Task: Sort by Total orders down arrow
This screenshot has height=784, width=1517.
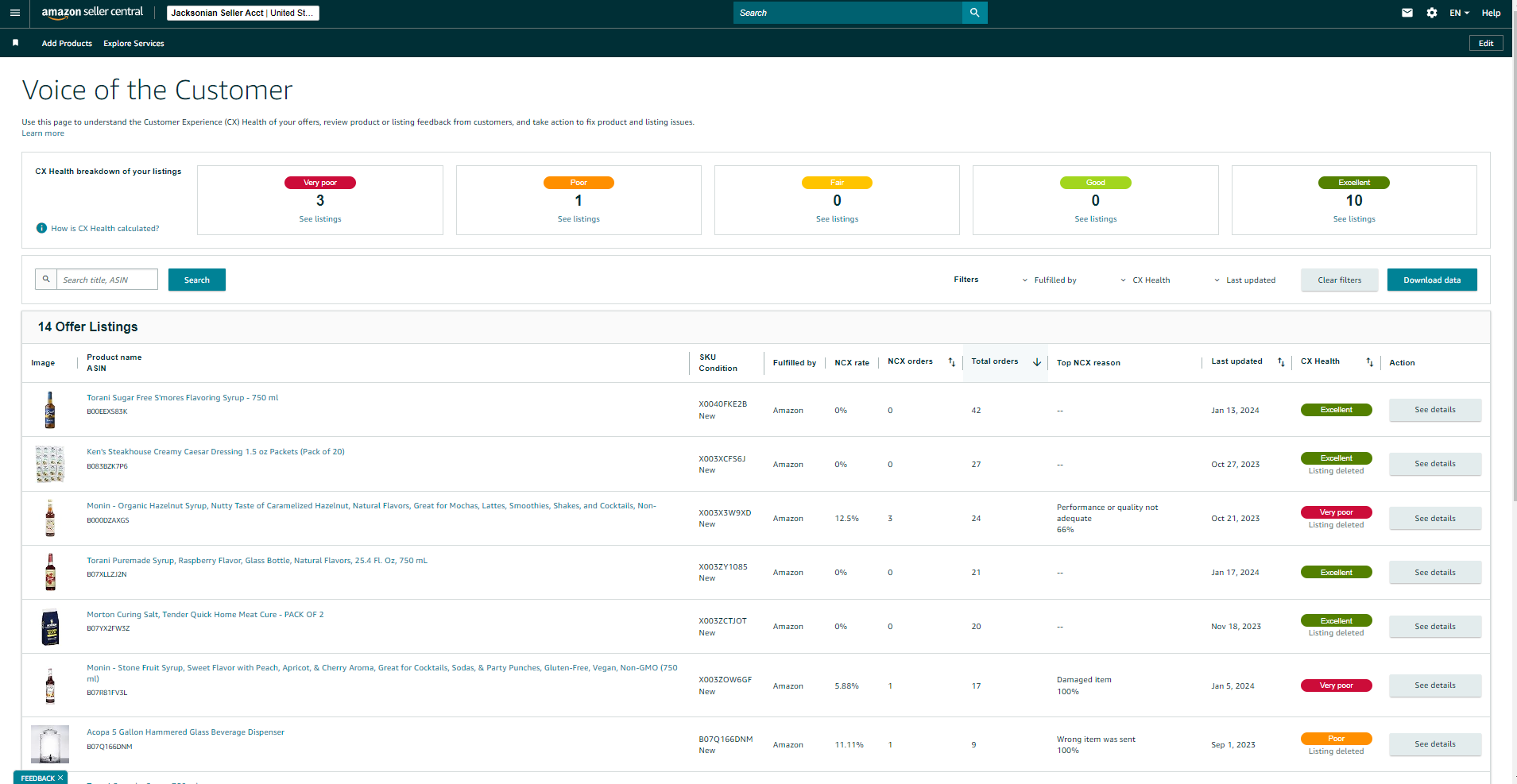Action: point(1037,362)
